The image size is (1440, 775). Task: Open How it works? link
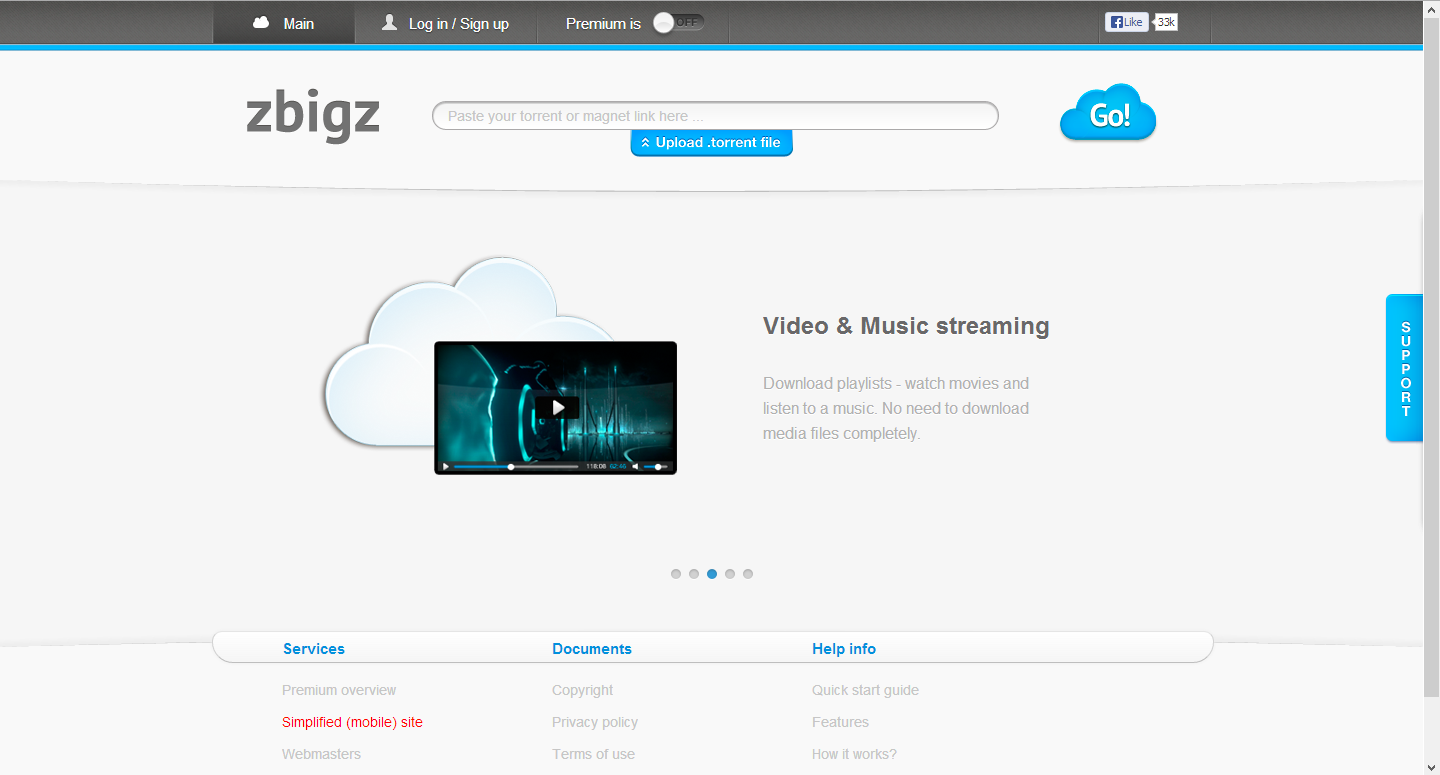pos(854,754)
